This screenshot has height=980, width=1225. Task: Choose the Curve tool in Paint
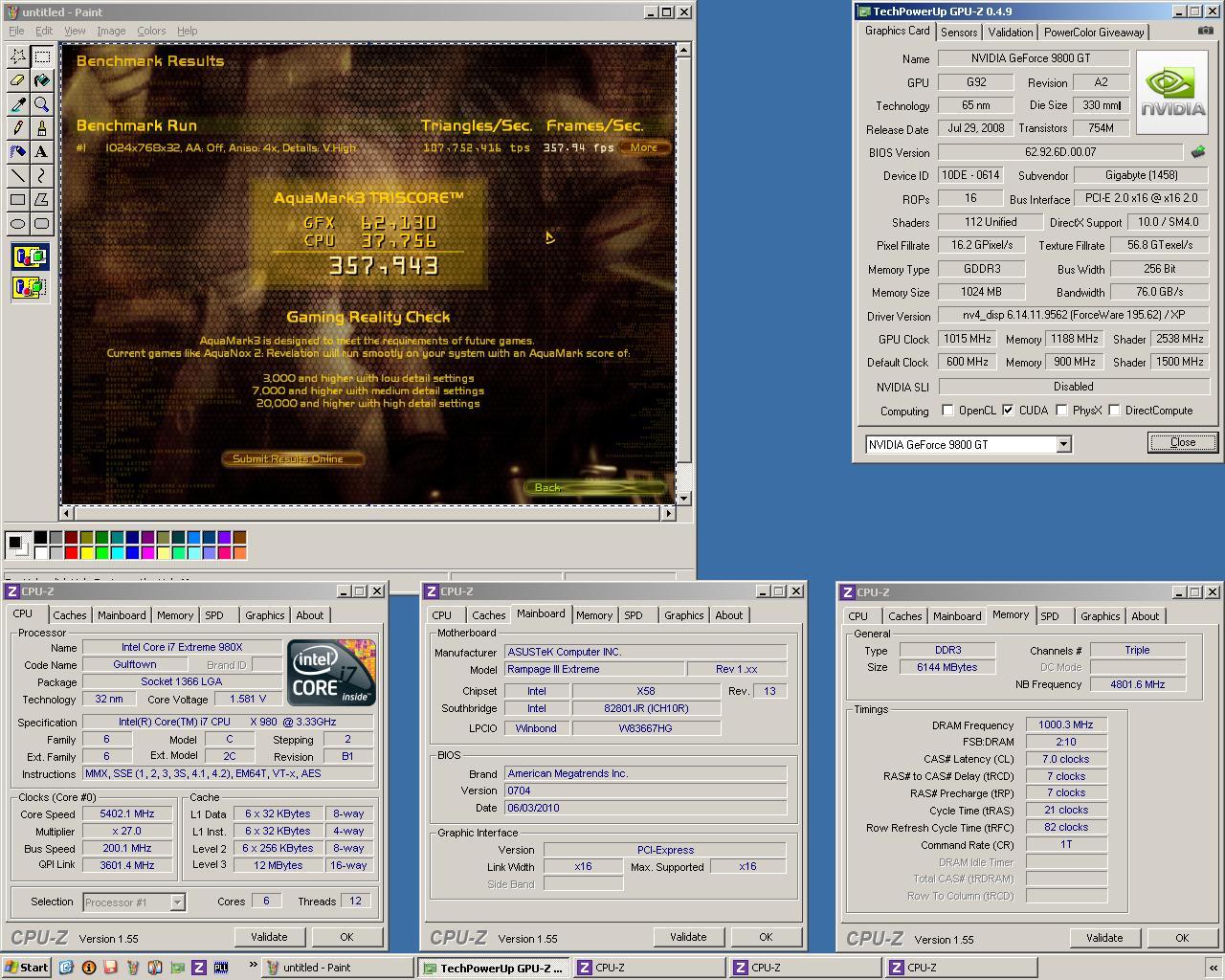[41, 175]
